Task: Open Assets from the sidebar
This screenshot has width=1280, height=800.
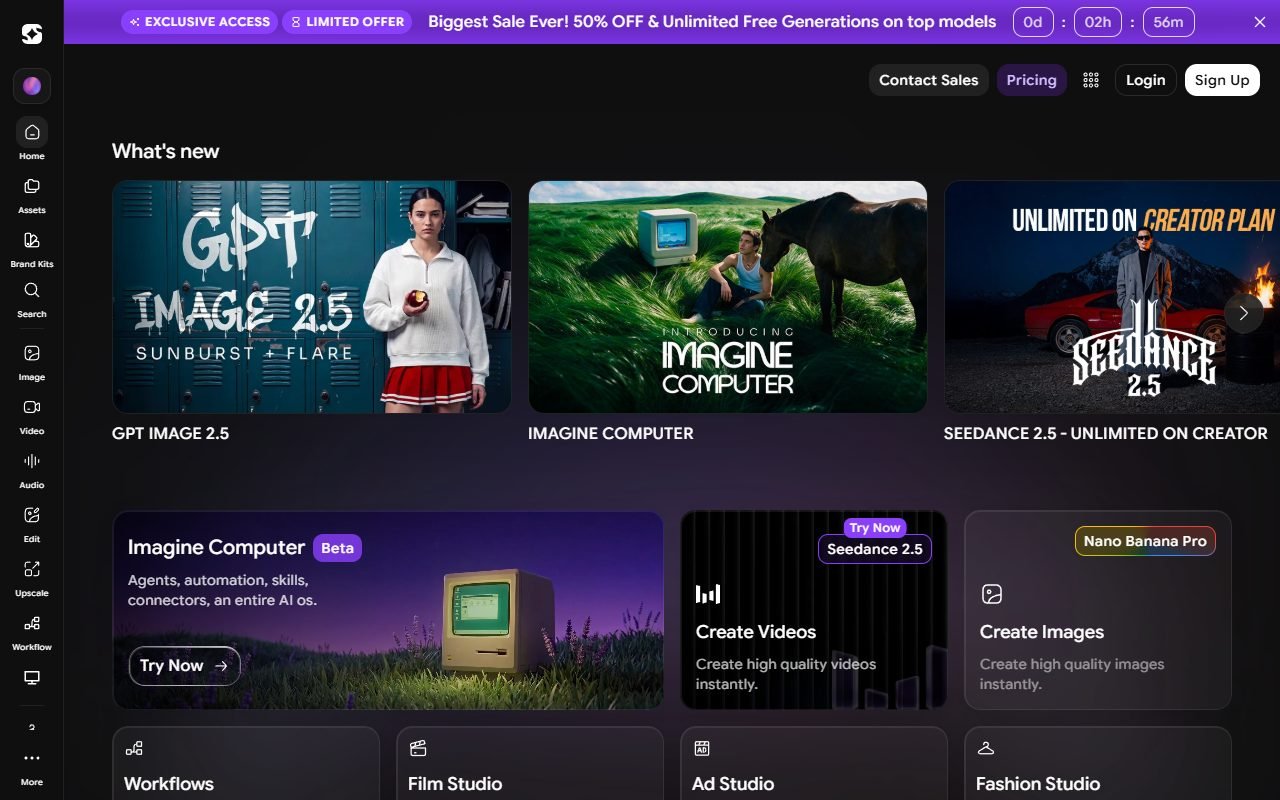Action: [x=32, y=196]
